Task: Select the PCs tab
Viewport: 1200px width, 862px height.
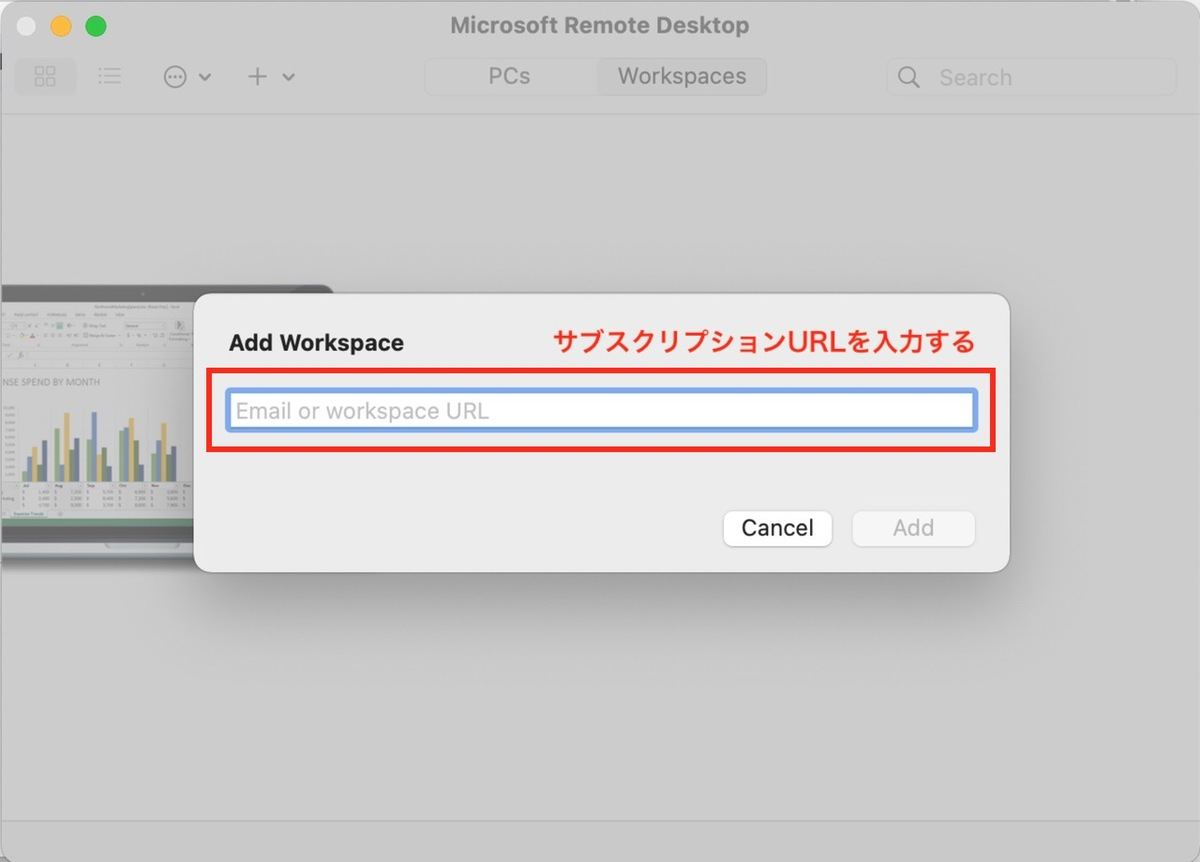Action: coord(510,77)
